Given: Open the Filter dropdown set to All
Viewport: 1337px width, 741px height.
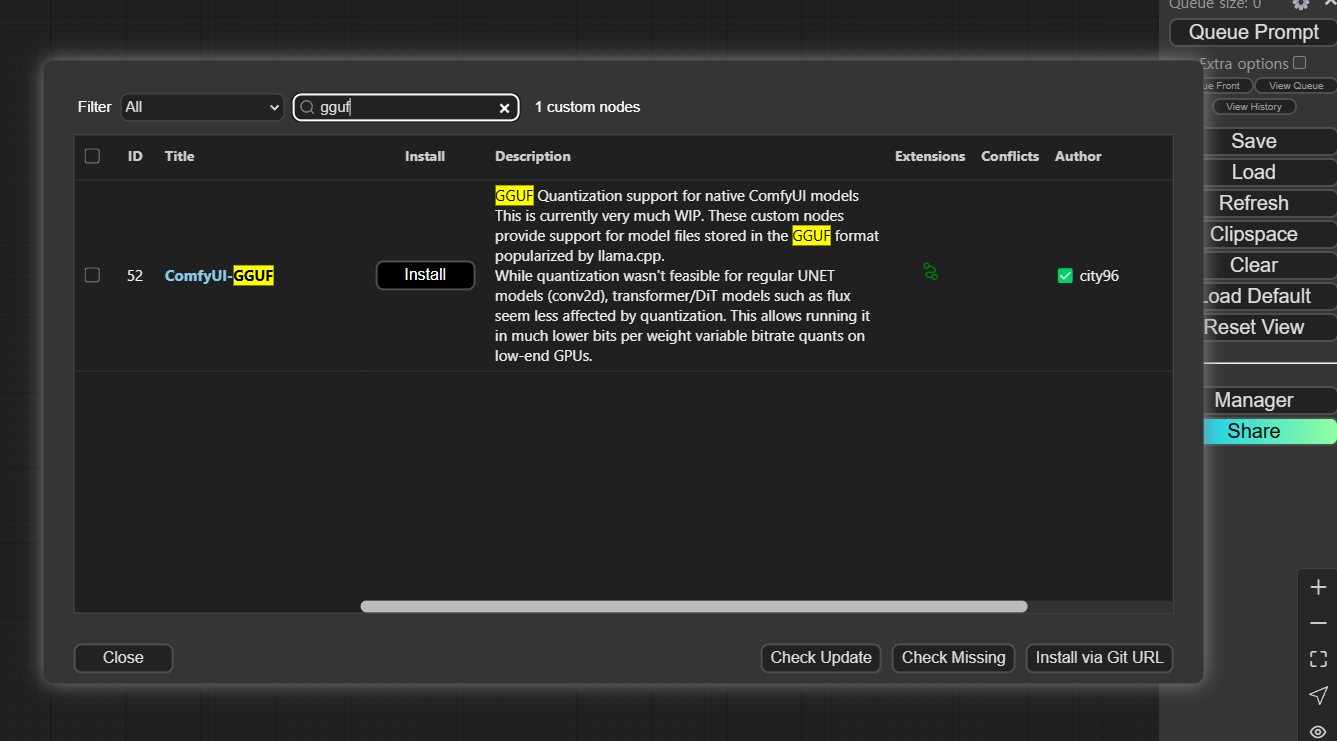Looking at the screenshot, I should (x=202, y=107).
